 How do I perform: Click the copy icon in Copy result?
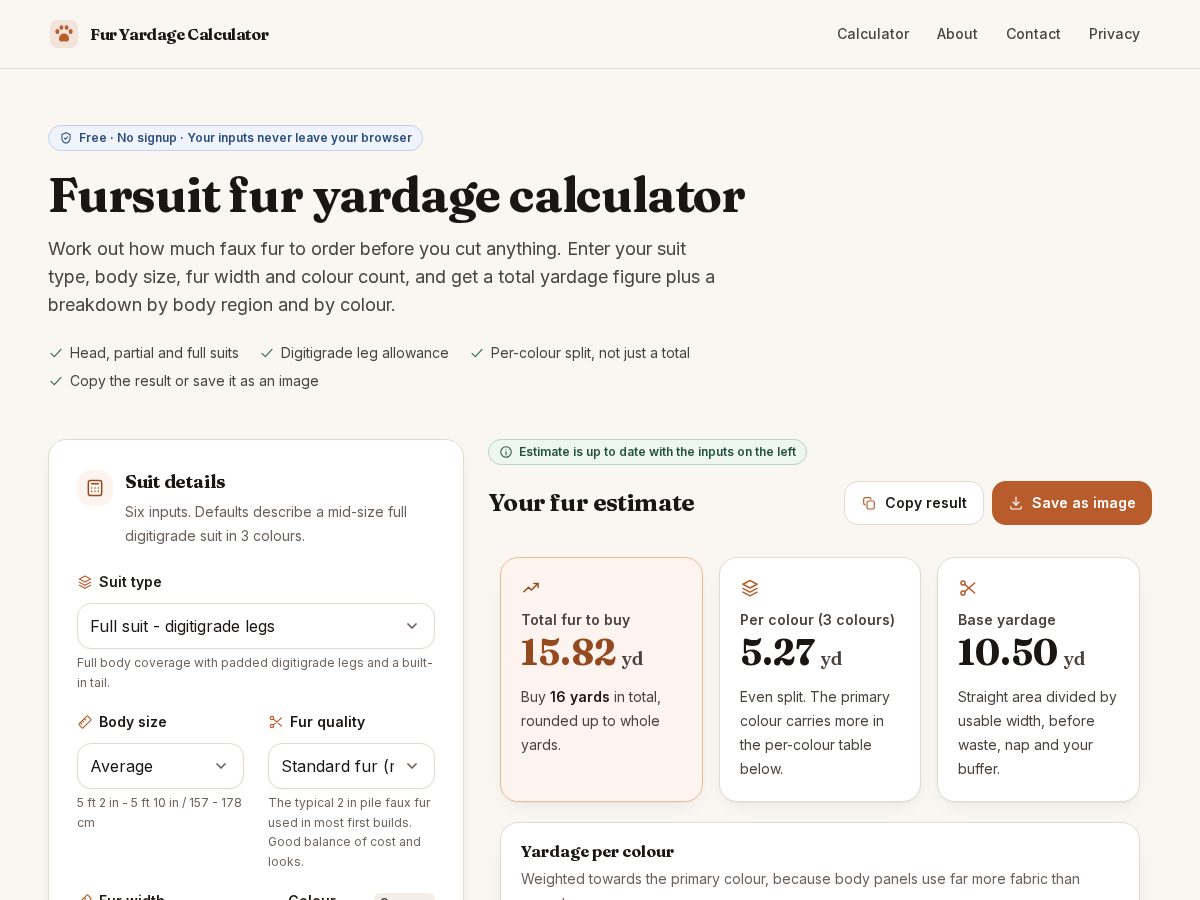click(869, 503)
